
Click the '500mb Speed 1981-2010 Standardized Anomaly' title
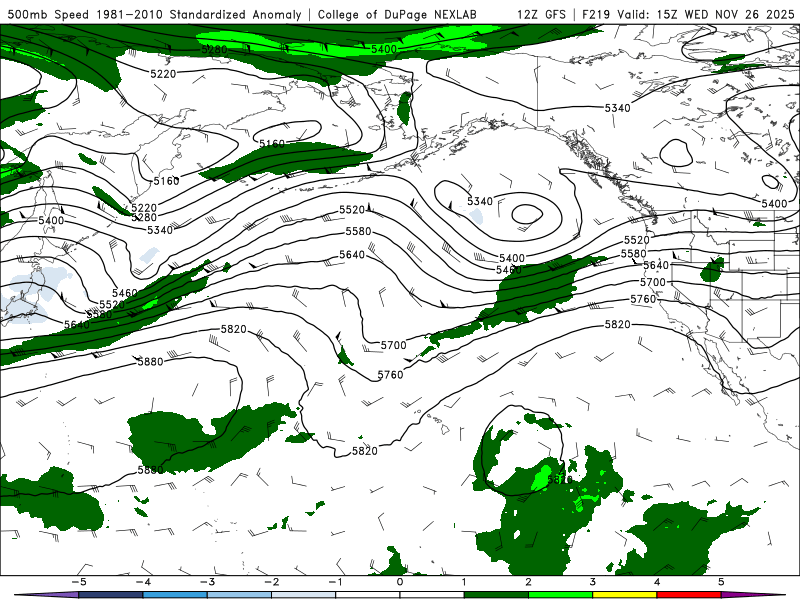pos(155,14)
